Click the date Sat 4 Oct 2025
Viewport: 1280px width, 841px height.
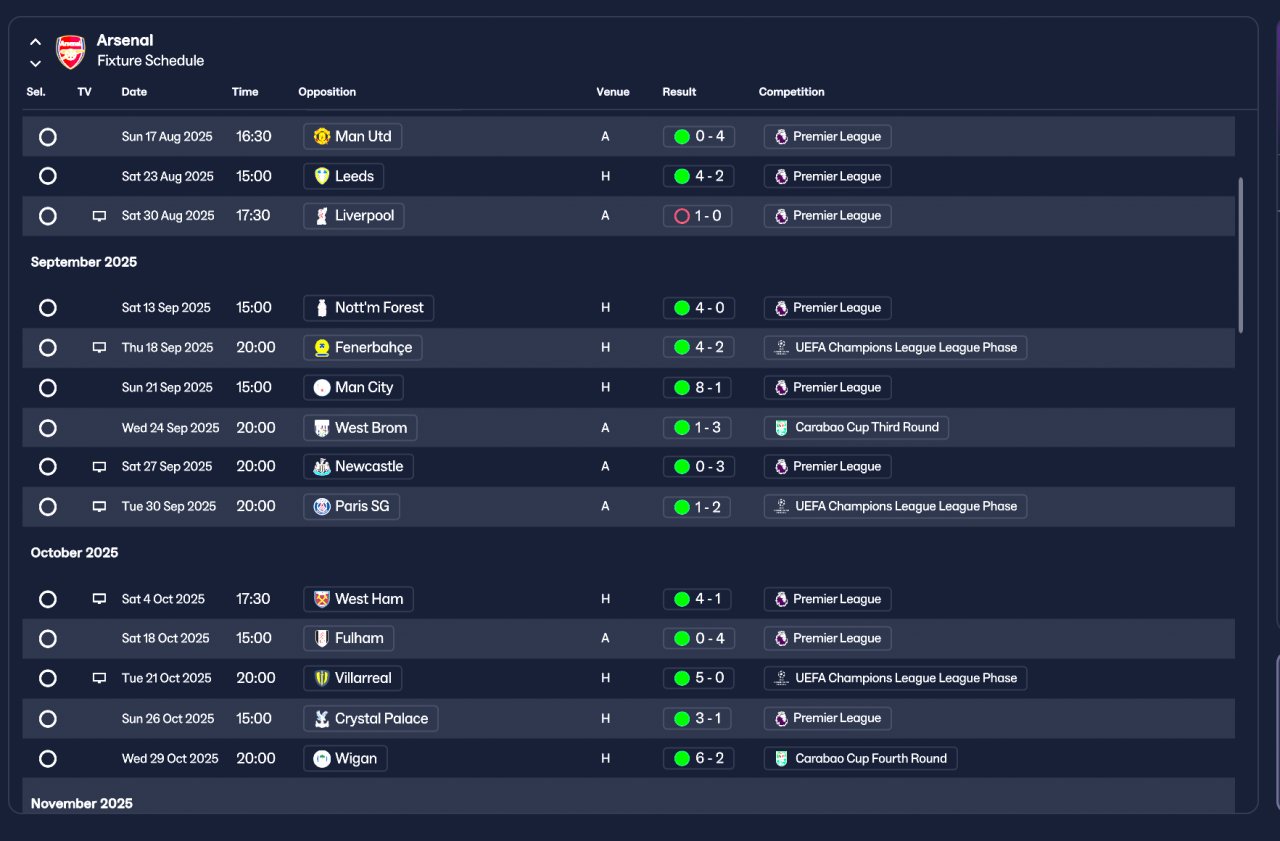163,599
